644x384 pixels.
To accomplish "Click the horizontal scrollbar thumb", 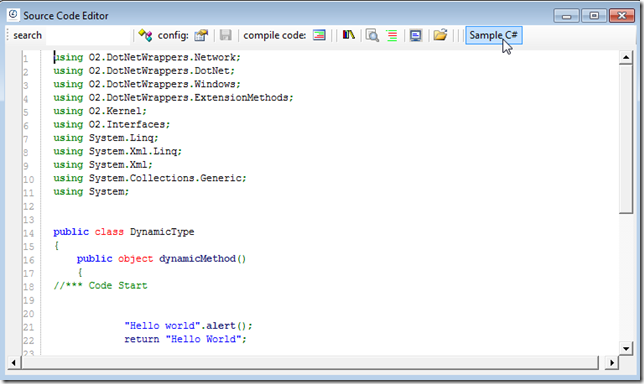I will [x=310, y=363].
